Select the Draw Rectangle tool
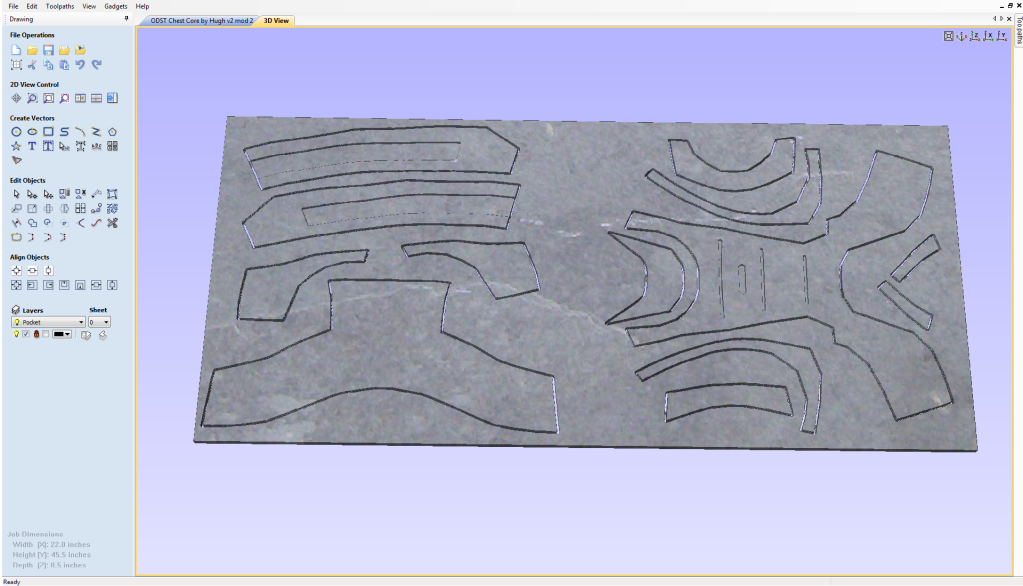Screen dimensions: 1023x586 [x=48, y=132]
